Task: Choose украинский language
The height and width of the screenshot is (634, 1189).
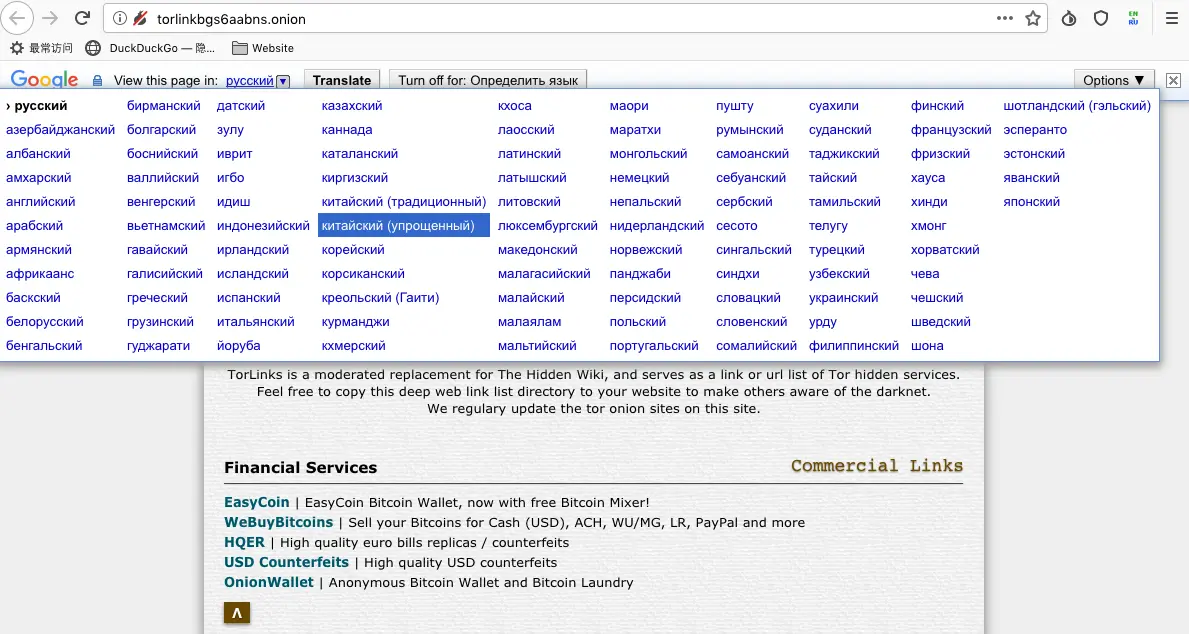Action: [843, 297]
